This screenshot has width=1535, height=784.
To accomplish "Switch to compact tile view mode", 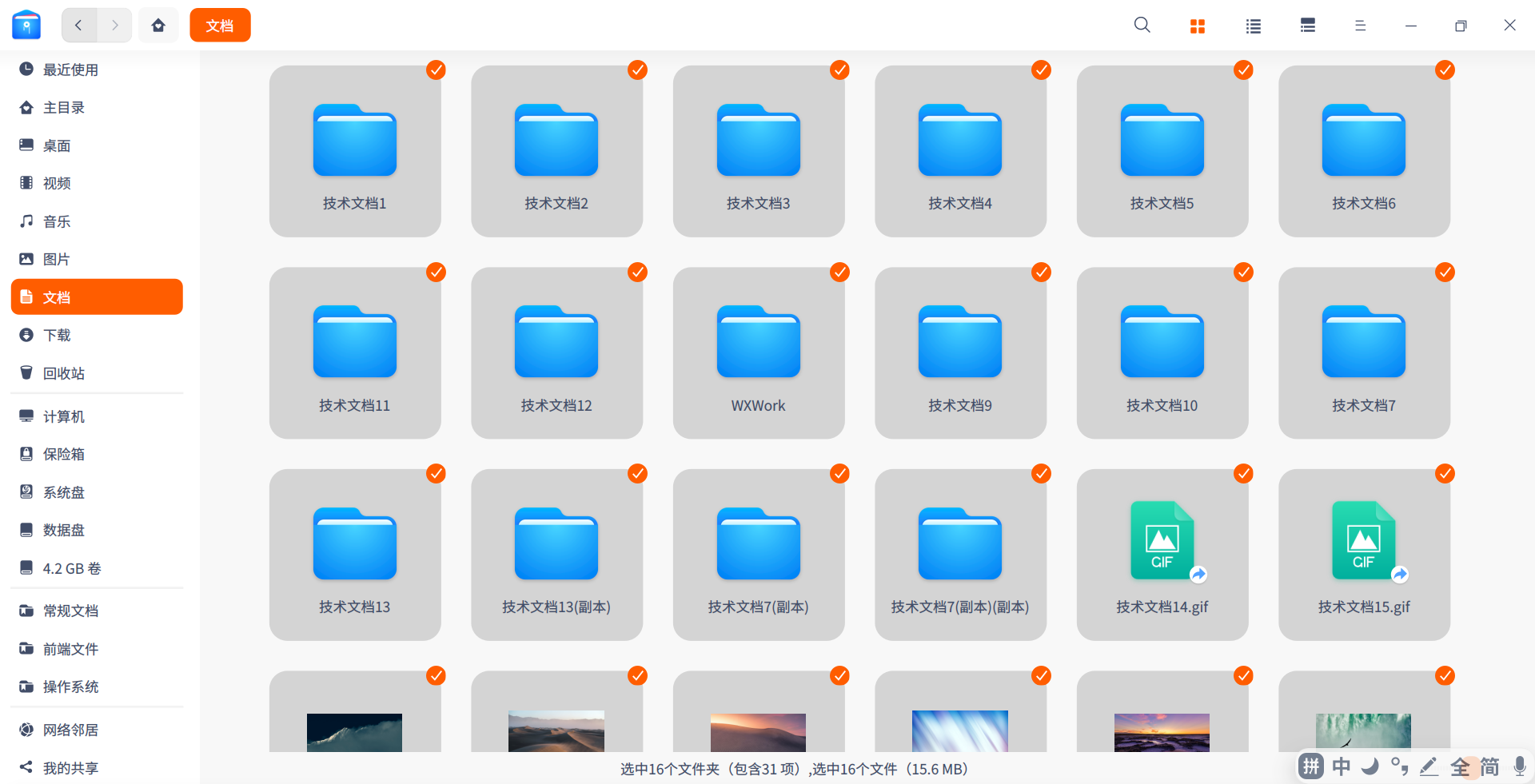I will click(x=1308, y=26).
